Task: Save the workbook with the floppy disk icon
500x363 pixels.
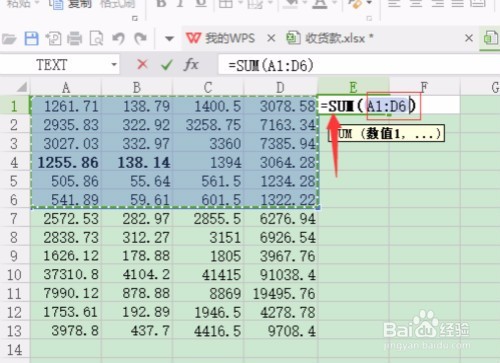Action: (31, 39)
